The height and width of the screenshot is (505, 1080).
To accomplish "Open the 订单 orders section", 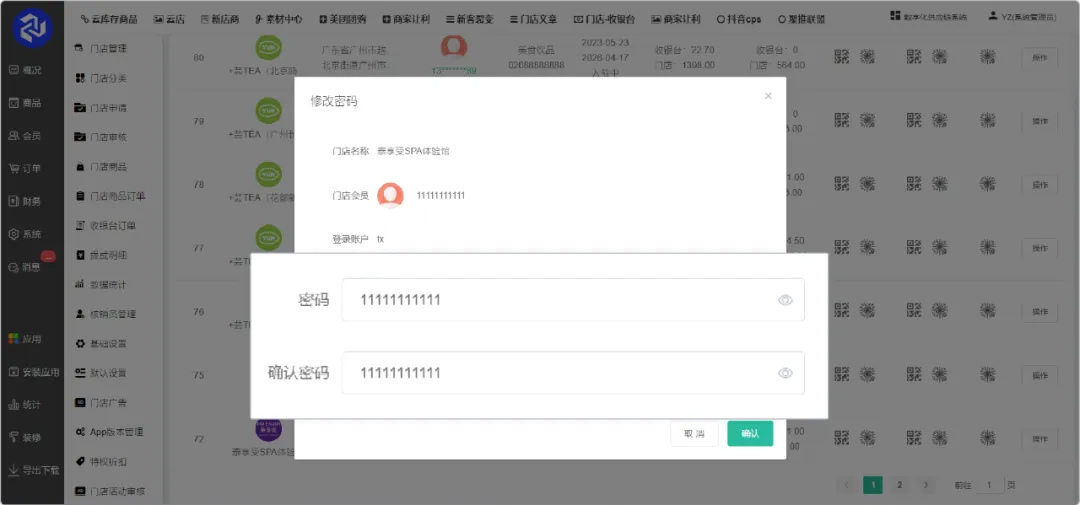I will pyautogui.click(x=25, y=169).
